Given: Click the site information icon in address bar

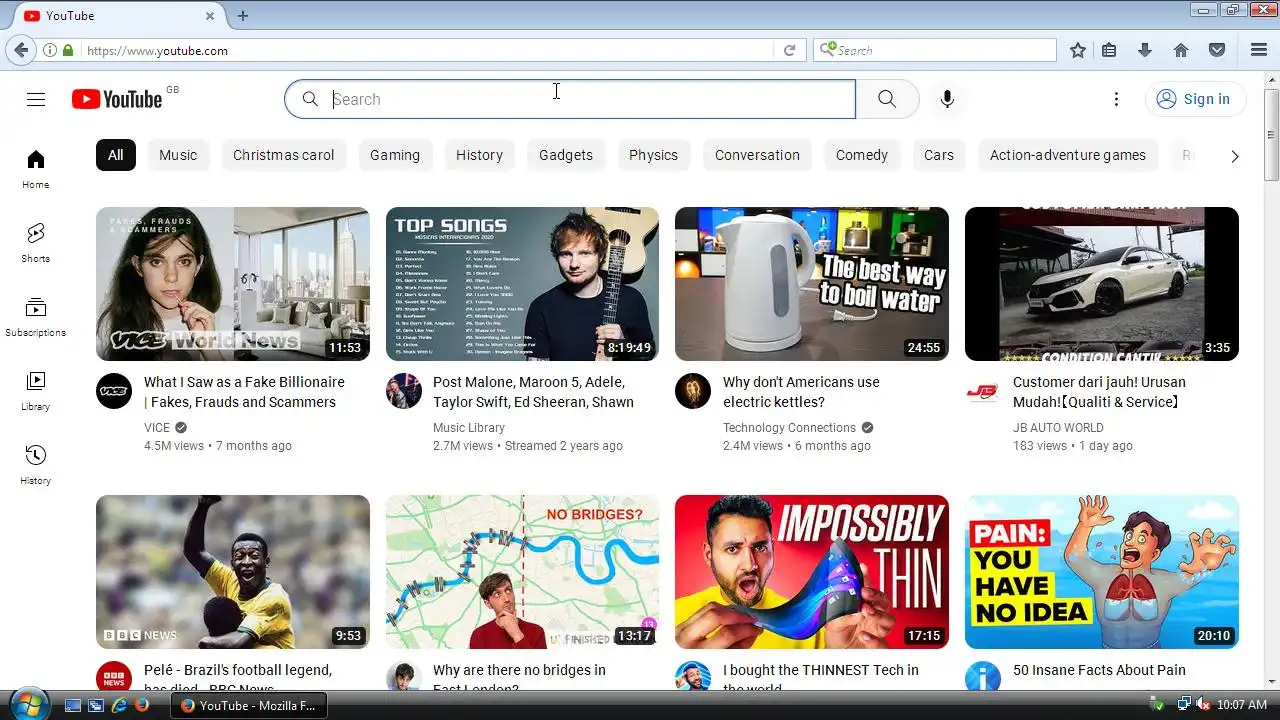Looking at the screenshot, I should click(x=49, y=50).
